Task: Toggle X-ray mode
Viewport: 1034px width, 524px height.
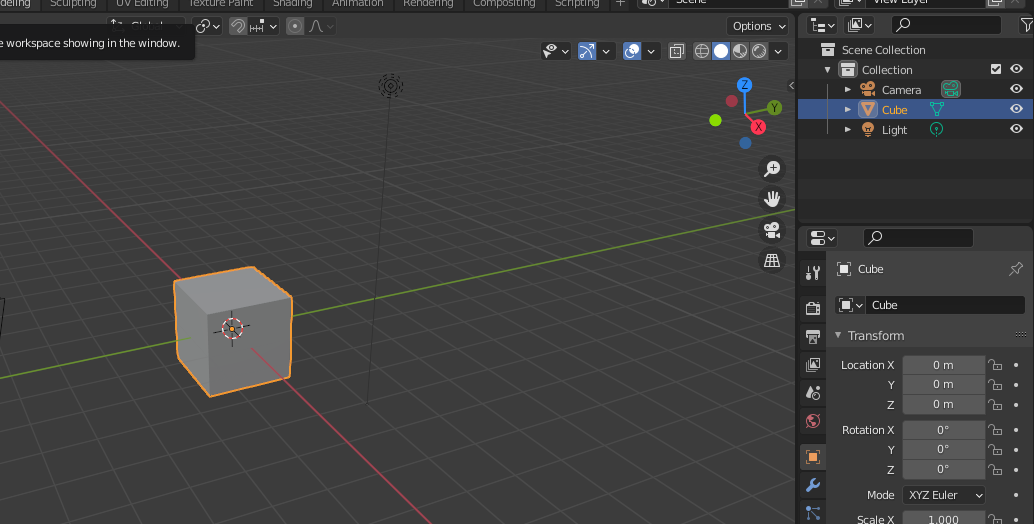Action: click(x=677, y=51)
